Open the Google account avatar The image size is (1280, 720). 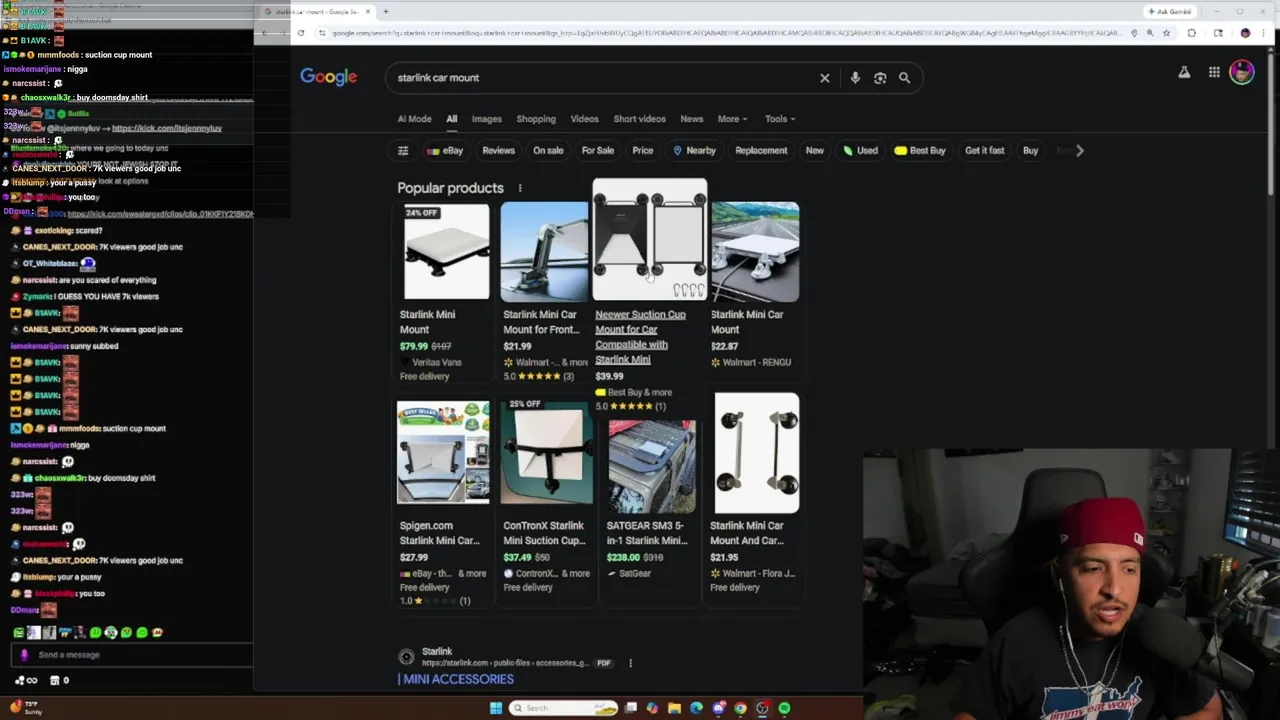coord(1241,72)
